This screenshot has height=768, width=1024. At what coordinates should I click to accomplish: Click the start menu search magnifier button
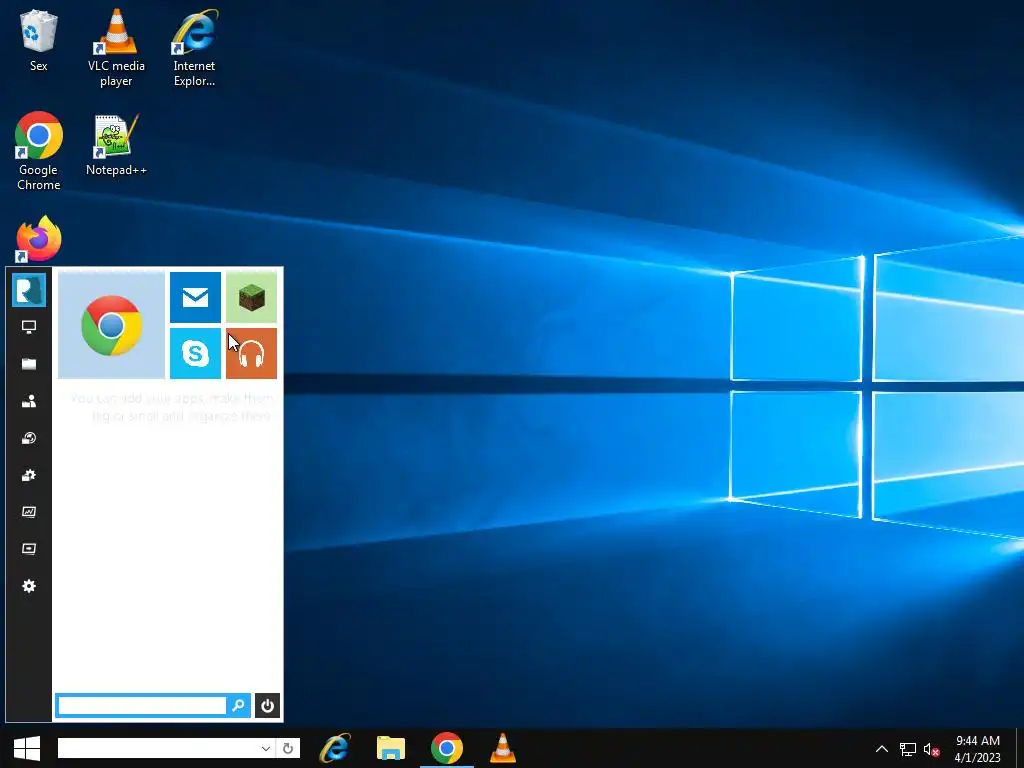click(x=238, y=705)
